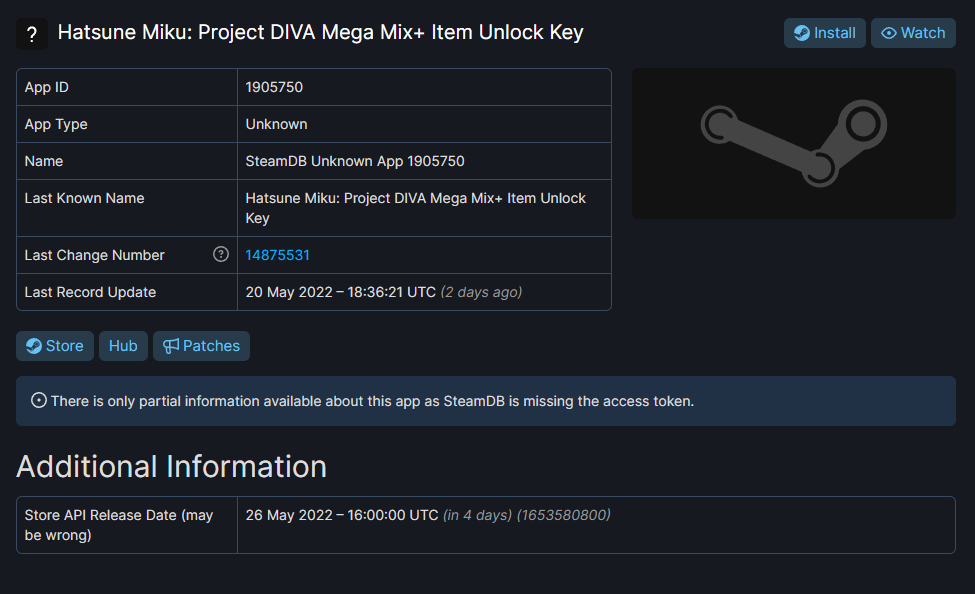Click the large Steam logo placeholder image

click(x=793, y=143)
